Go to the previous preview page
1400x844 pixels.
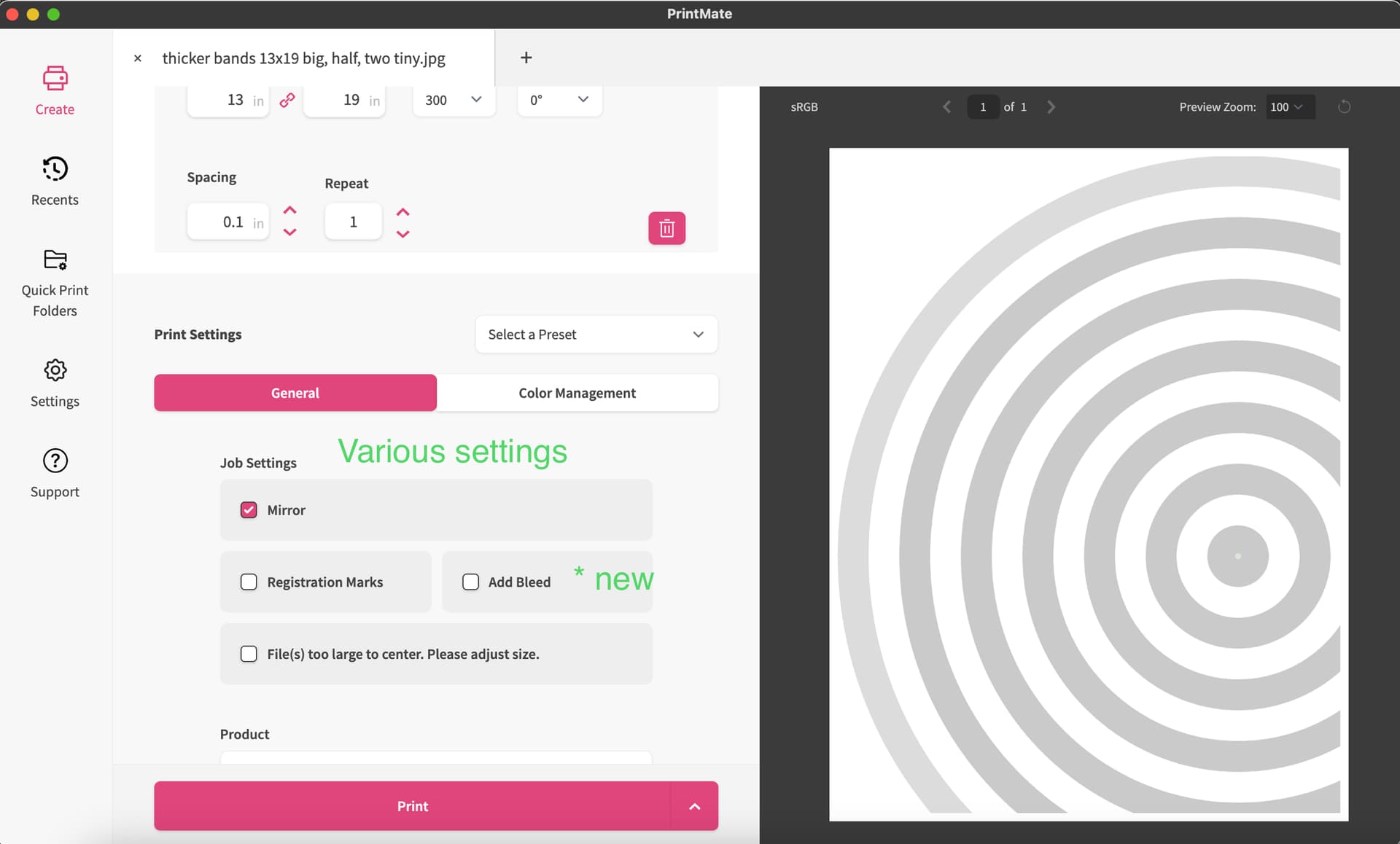tap(946, 107)
